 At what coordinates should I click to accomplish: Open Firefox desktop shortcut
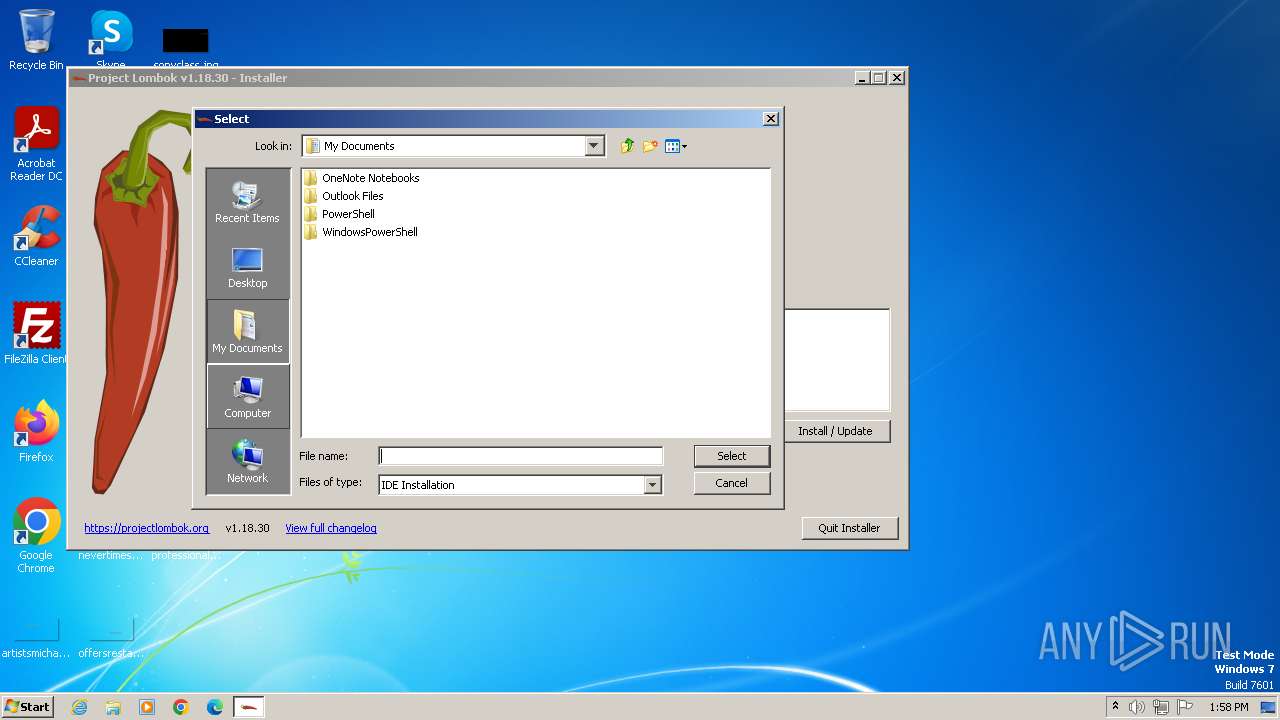(x=36, y=432)
